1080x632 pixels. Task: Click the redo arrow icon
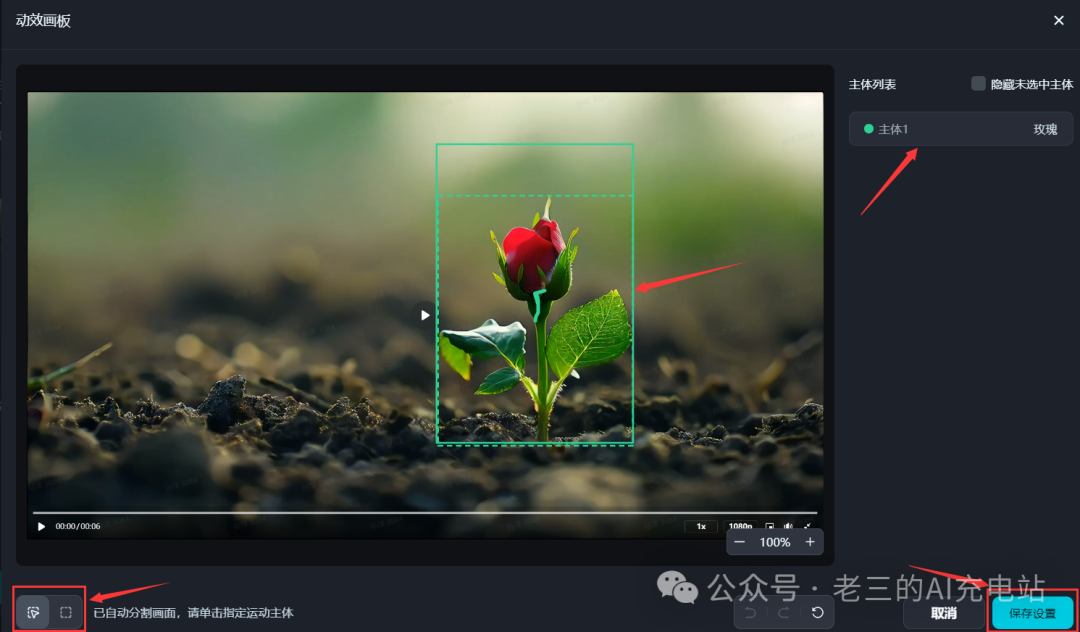click(784, 612)
